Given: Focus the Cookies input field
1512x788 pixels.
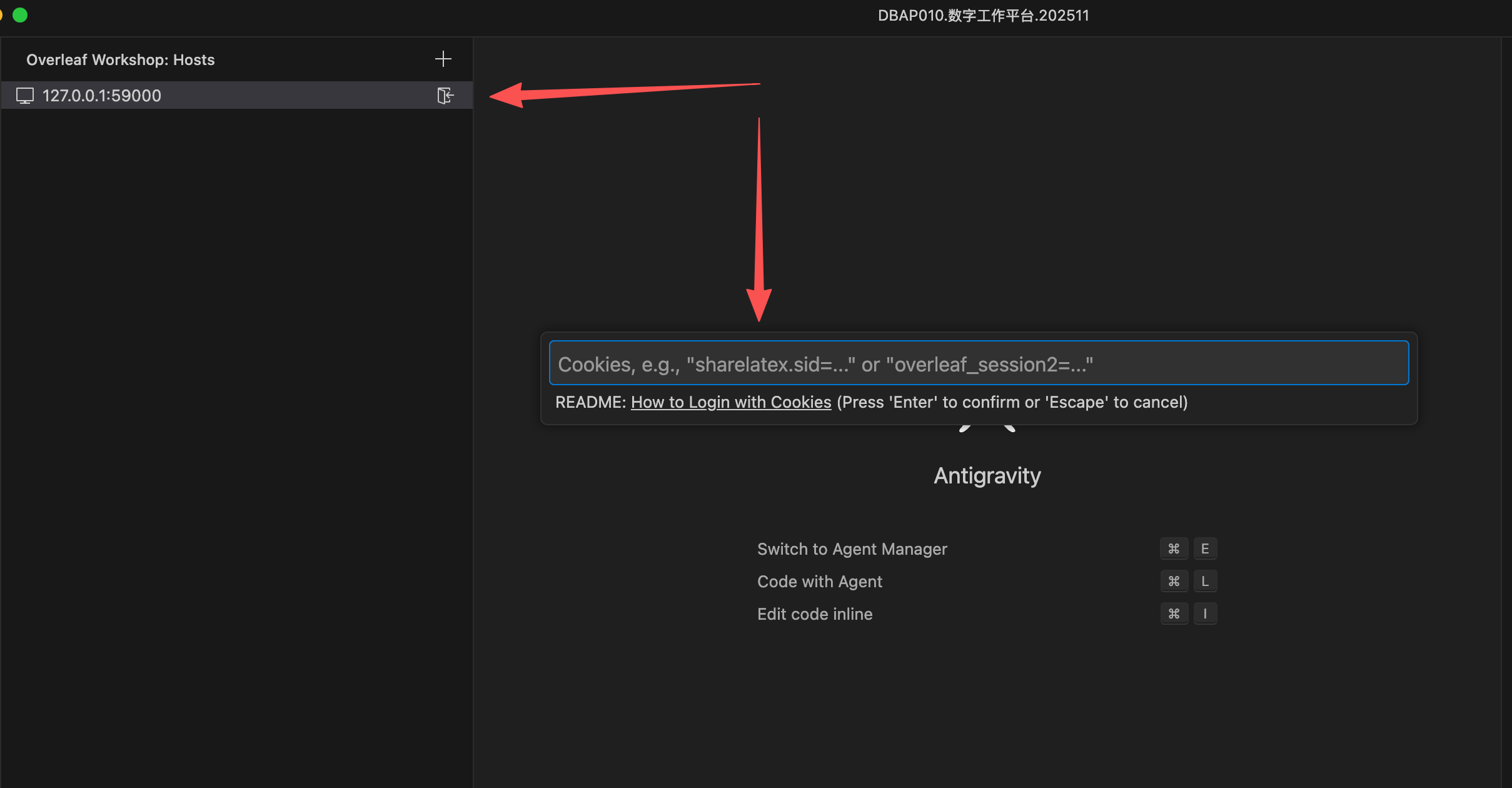Looking at the screenshot, I should pyautogui.click(x=979, y=363).
